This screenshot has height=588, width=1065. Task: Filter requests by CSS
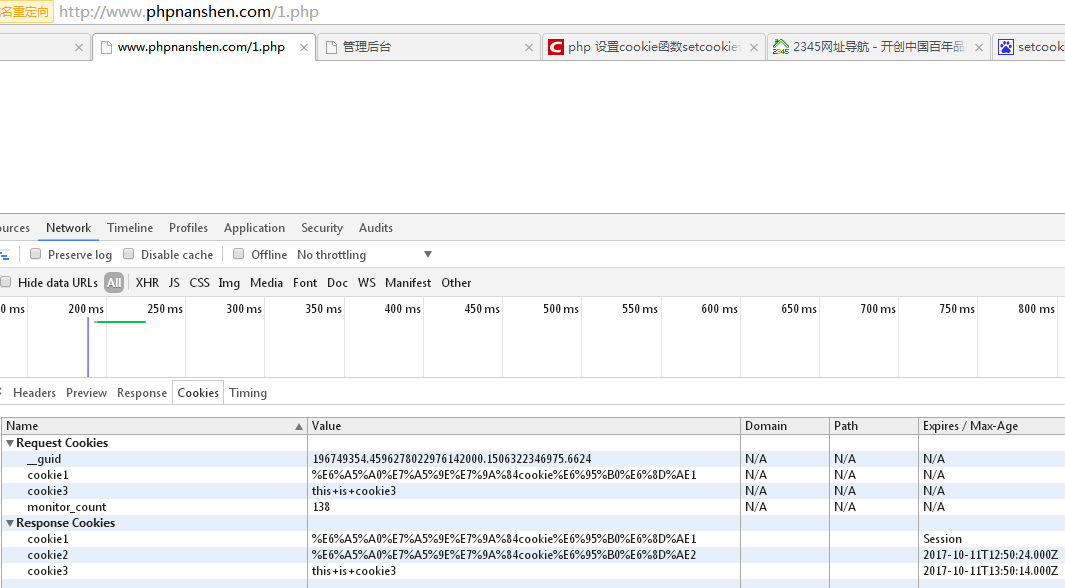pos(199,282)
